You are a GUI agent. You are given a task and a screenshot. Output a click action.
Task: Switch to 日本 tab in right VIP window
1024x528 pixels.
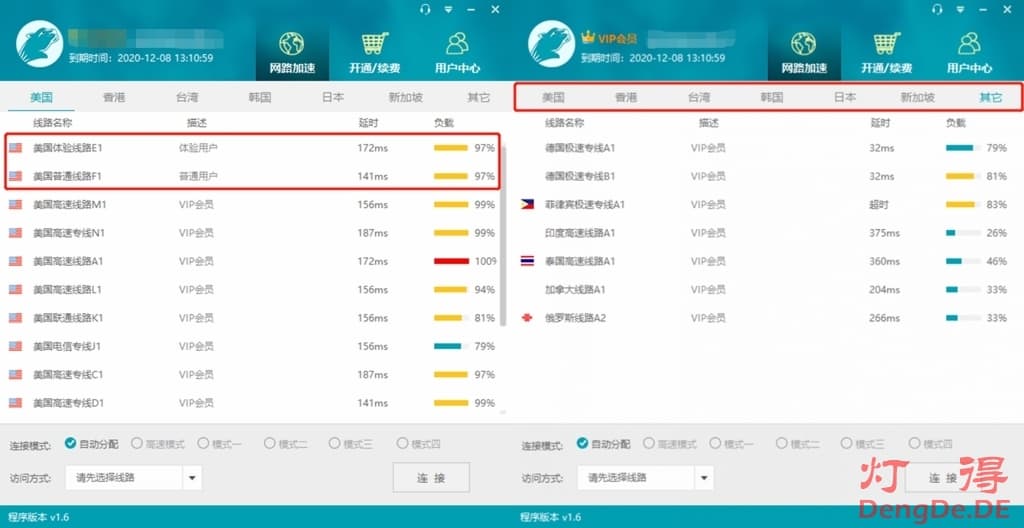click(x=845, y=98)
